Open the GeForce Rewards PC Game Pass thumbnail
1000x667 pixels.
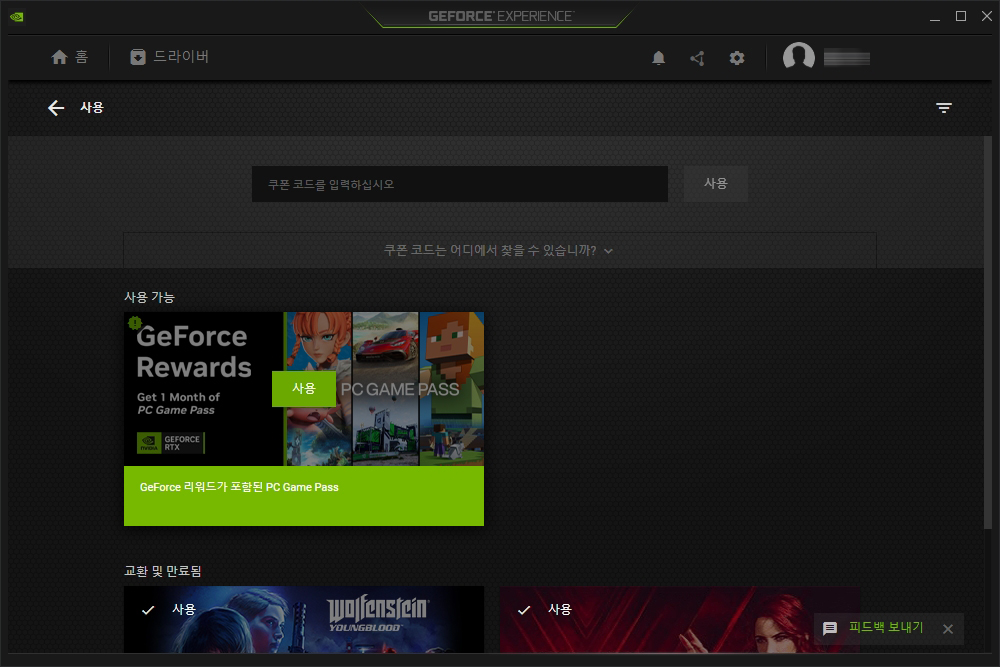(304, 389)
